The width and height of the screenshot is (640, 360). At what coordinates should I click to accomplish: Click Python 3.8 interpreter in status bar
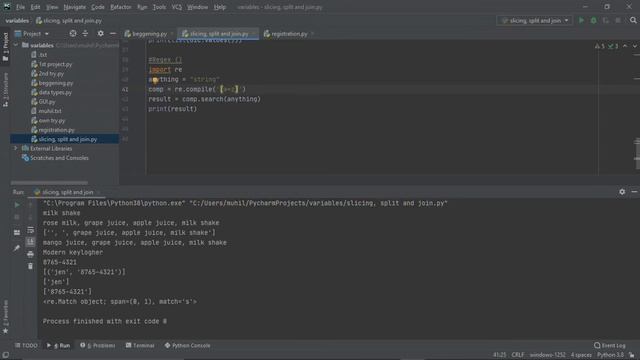(x=610, y=355)
